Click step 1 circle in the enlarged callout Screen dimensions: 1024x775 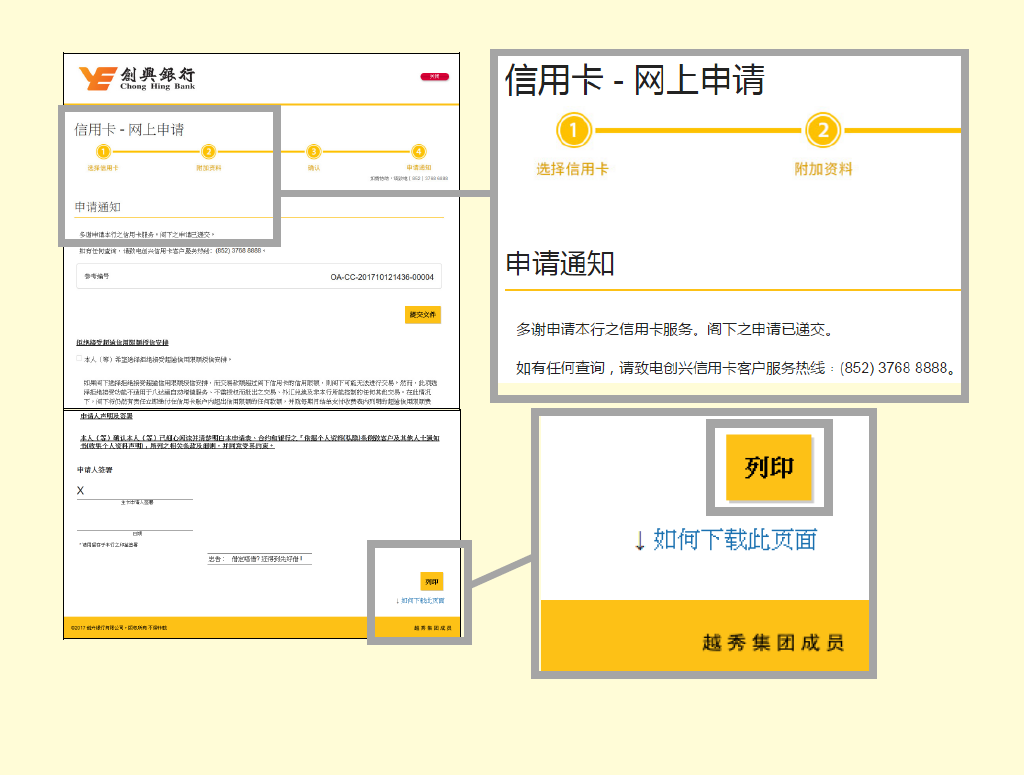coord(573,130)
